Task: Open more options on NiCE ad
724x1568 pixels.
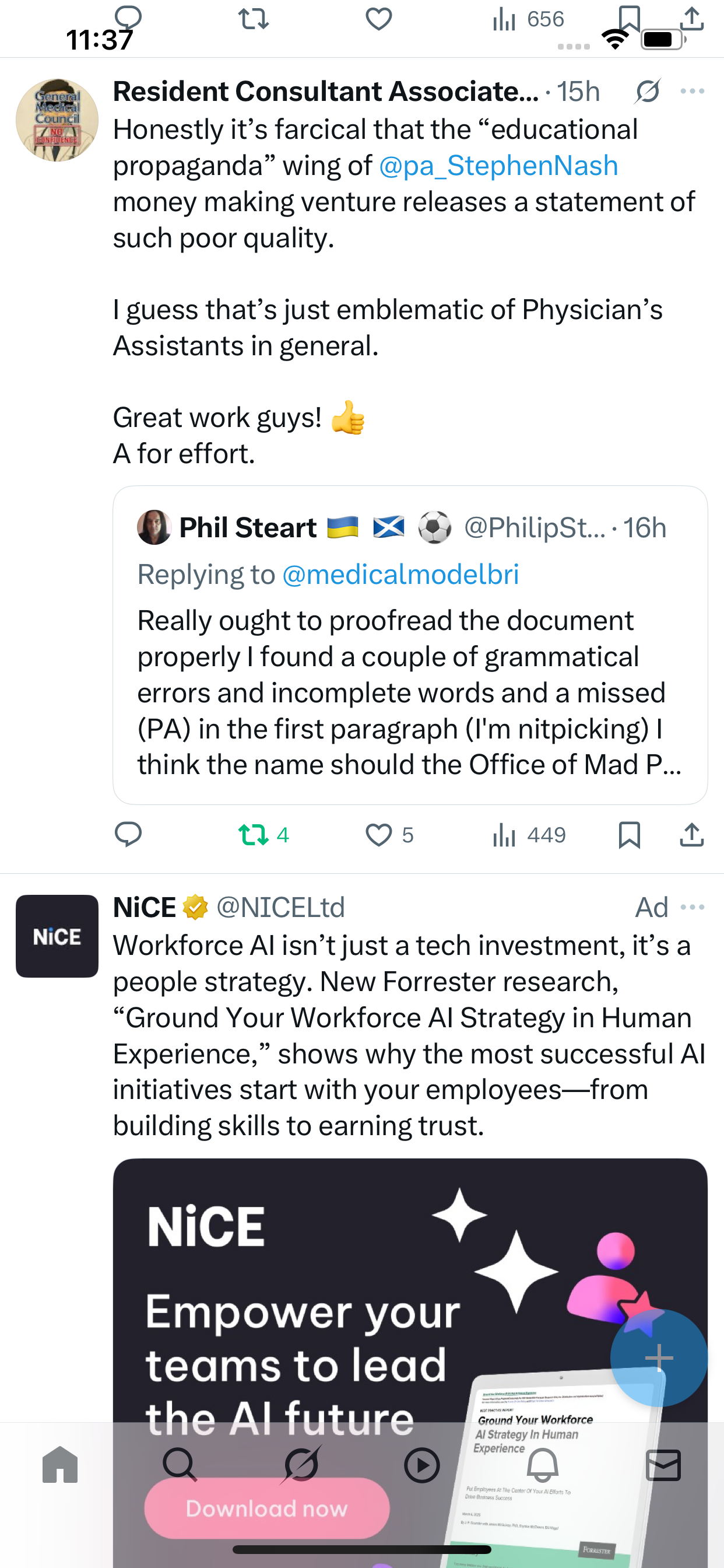Action: click(x=693, y=908)
